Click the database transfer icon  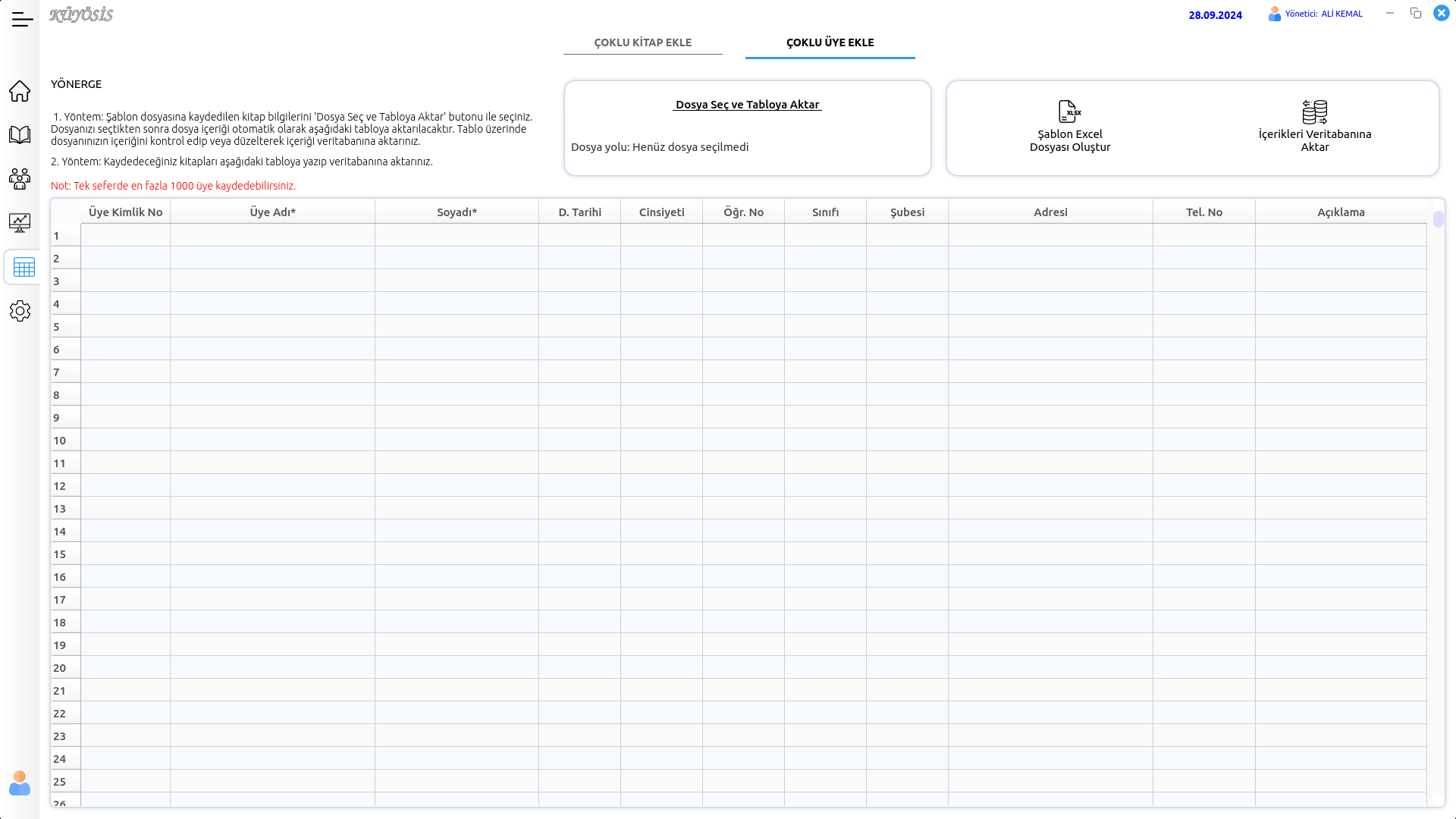coord(1314,111)
